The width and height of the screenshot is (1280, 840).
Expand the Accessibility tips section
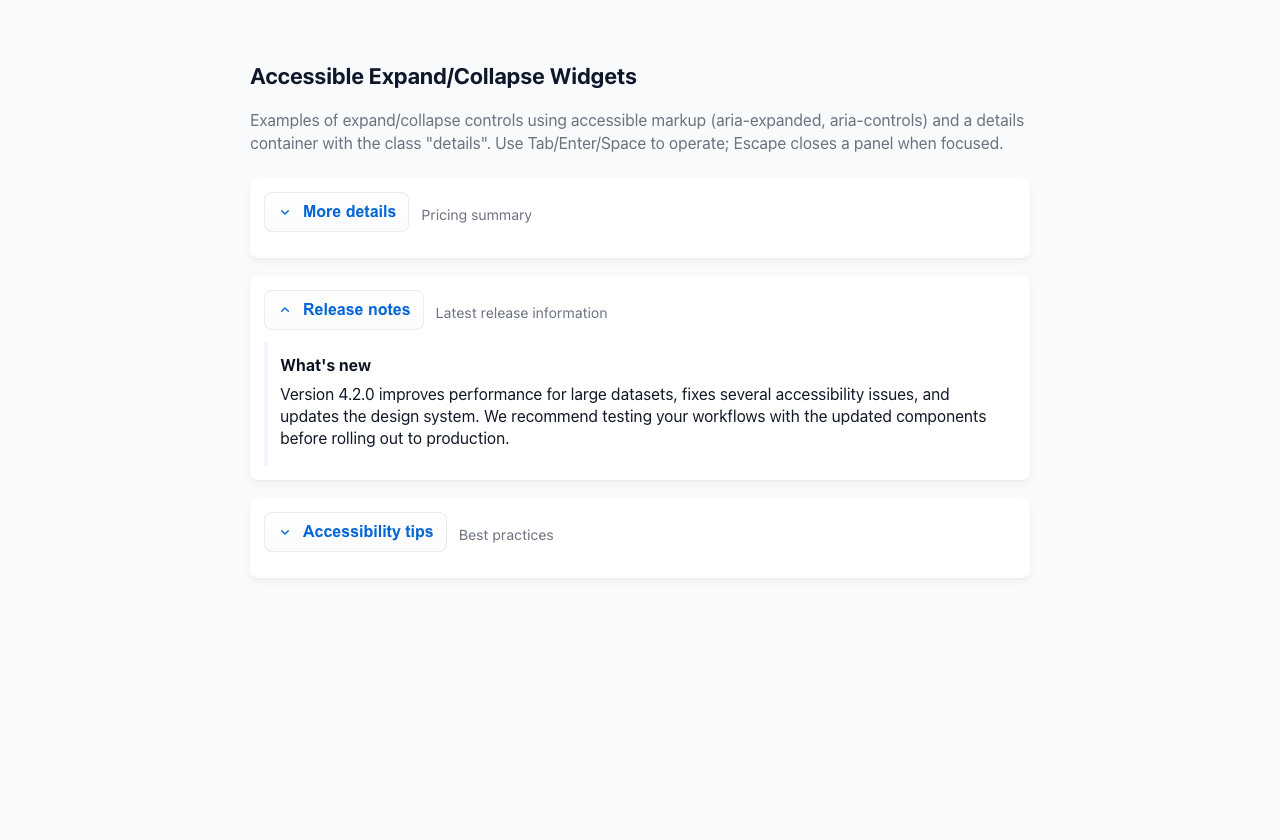(x=367, y=532)
